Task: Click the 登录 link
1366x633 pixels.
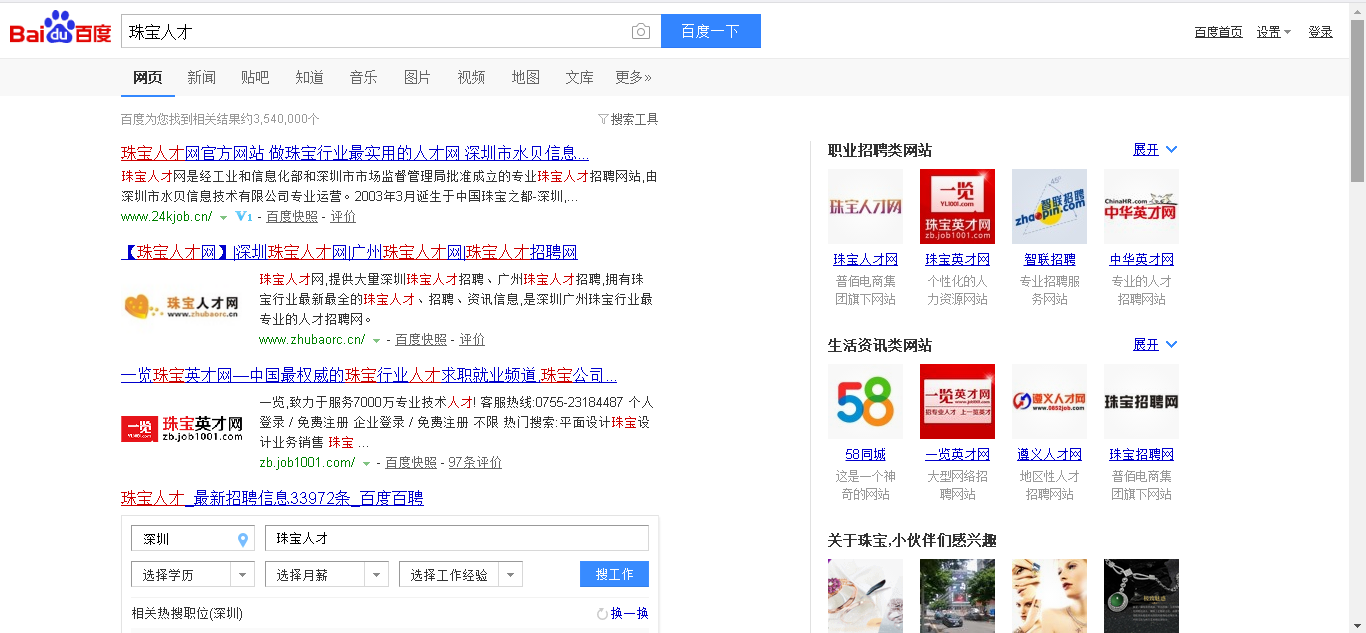Action: (x=1320, y=32)
